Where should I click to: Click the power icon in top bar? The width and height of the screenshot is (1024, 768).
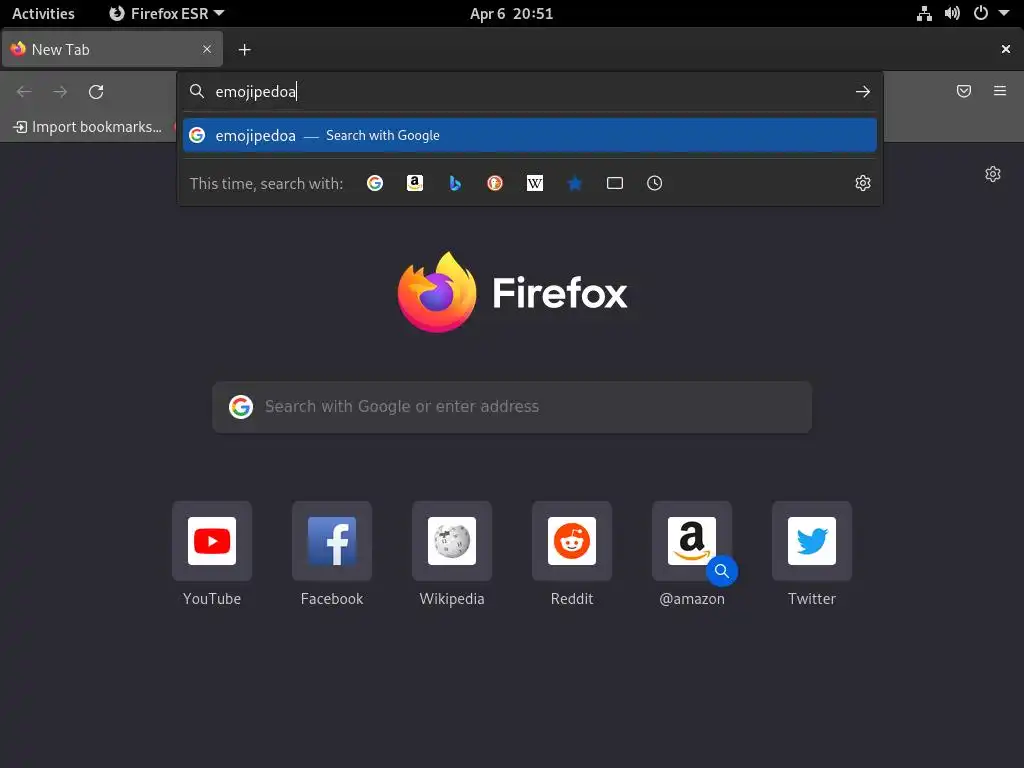point(981,13)
